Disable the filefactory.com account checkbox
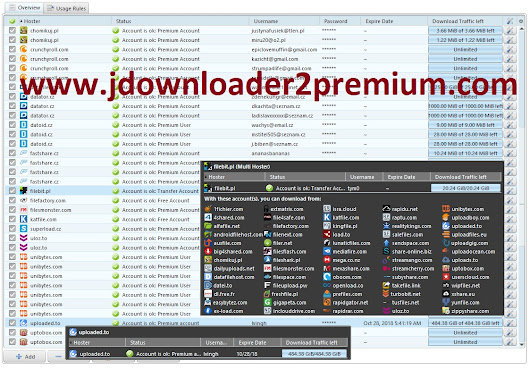The height and width of the screenshot is (369, 530). pos(13,200)
